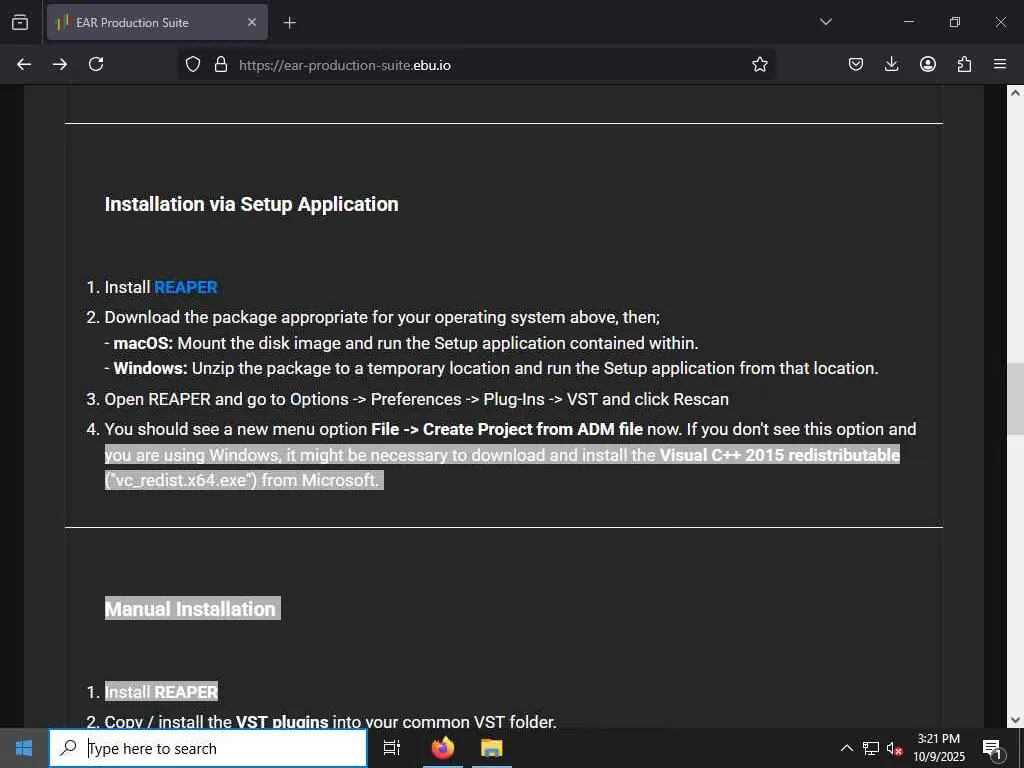Image resolution: width=1024 pixels, height=768 pixels.
Task: Follow the REAPER hyperlink
Action: point(186,287)
